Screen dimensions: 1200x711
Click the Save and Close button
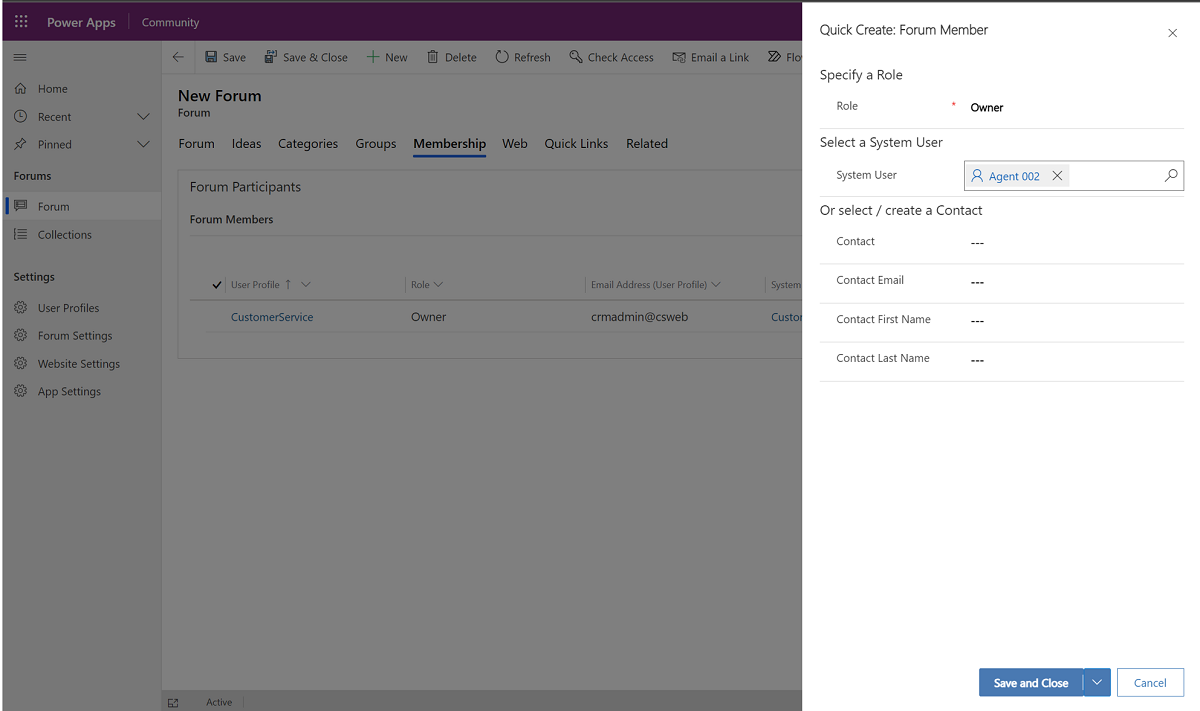pos(1031,683)
